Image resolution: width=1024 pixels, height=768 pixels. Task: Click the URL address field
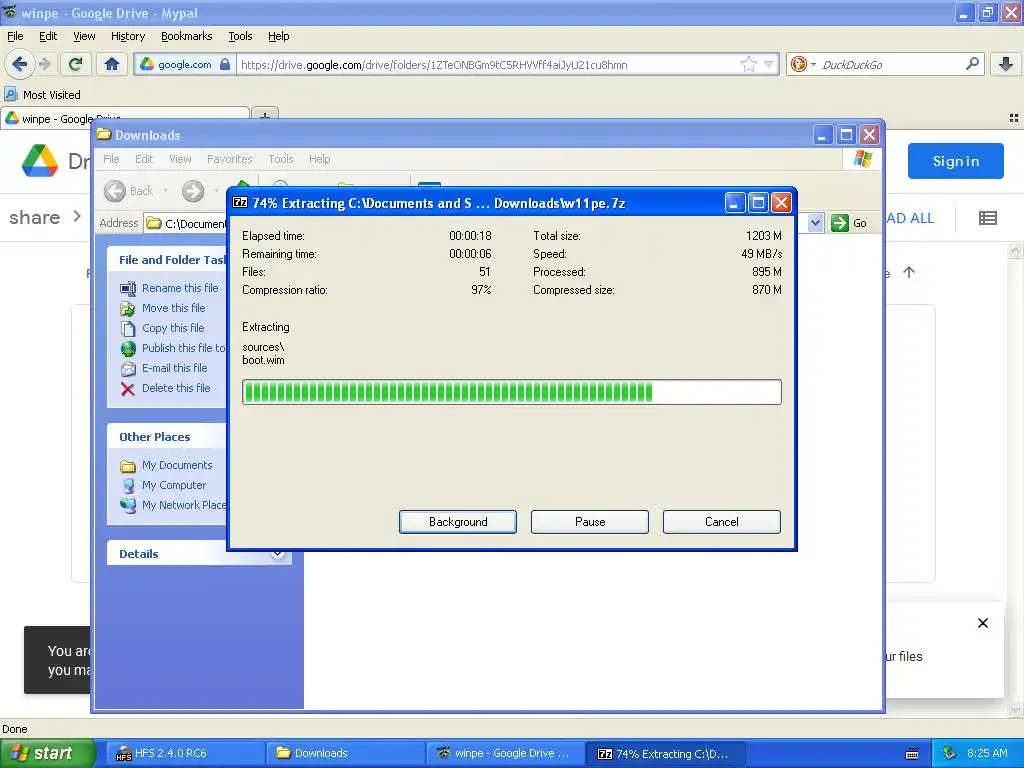487,65
